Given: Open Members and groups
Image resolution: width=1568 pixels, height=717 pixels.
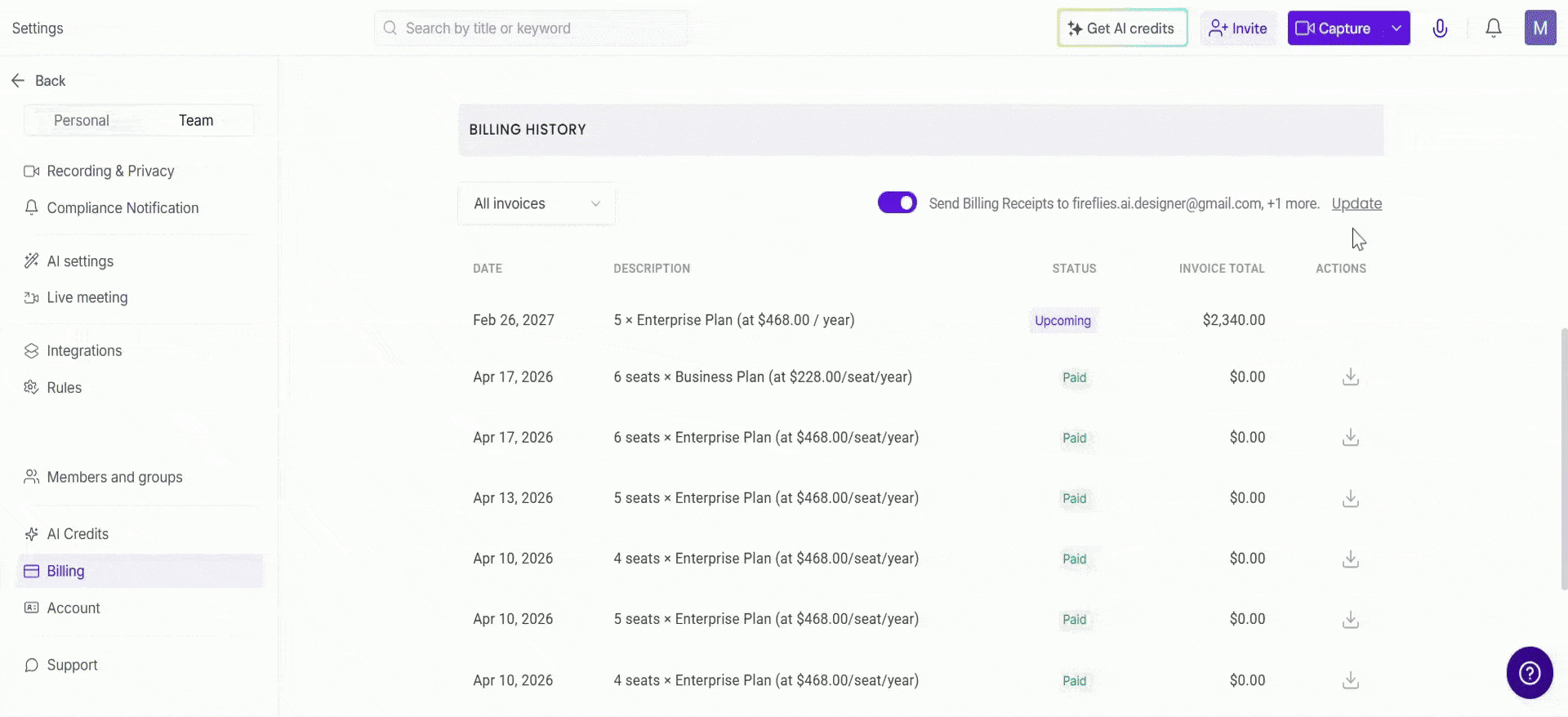Looking at the screenshot, I should pos(114,478).
